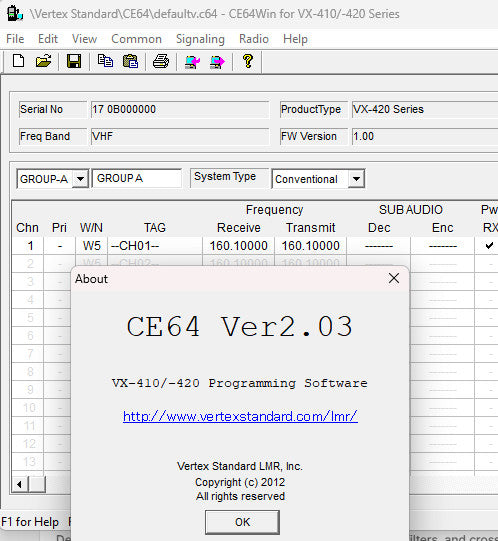The height and width of the screenshot is (541, 498).
Task: Select the priority cell of channel 1
Action: pyautogui.click(x=60, y=246)
